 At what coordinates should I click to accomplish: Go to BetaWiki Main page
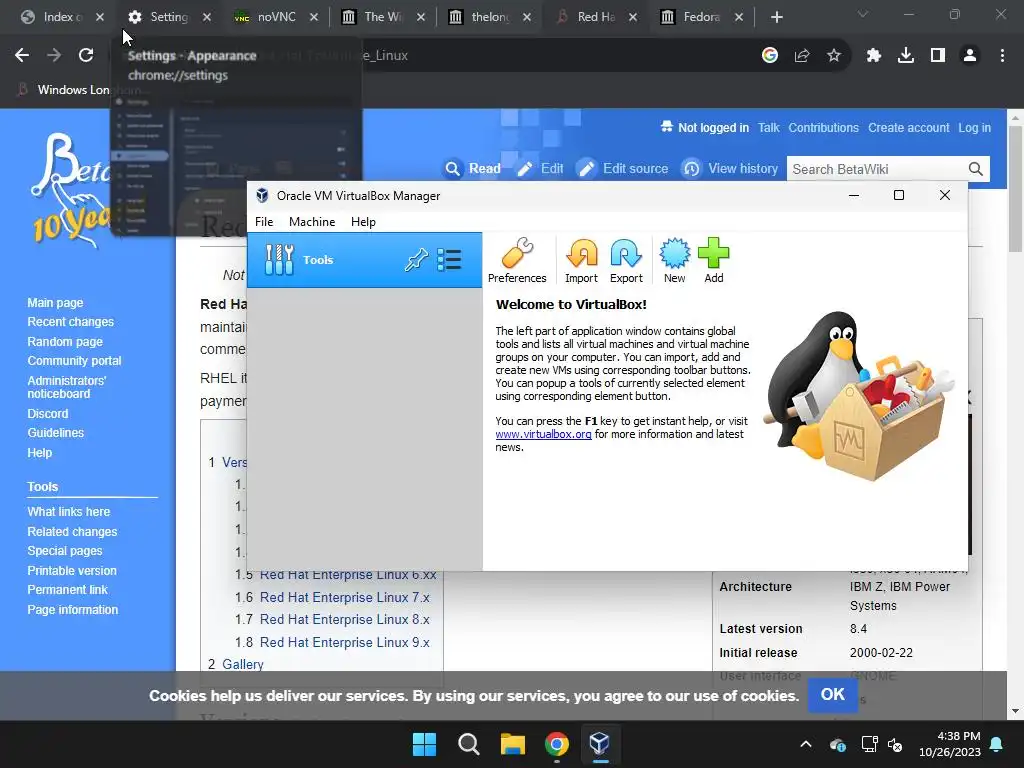pos(55,303)
